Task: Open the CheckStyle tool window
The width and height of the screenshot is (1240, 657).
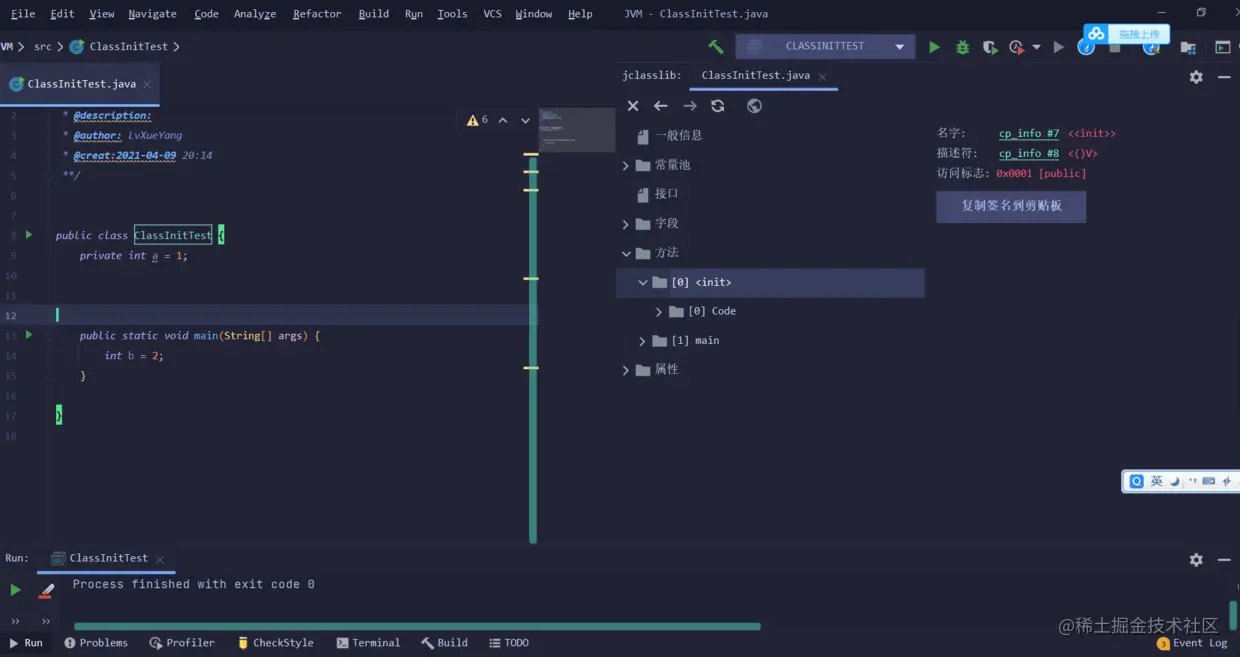Action: pos(275,643)
